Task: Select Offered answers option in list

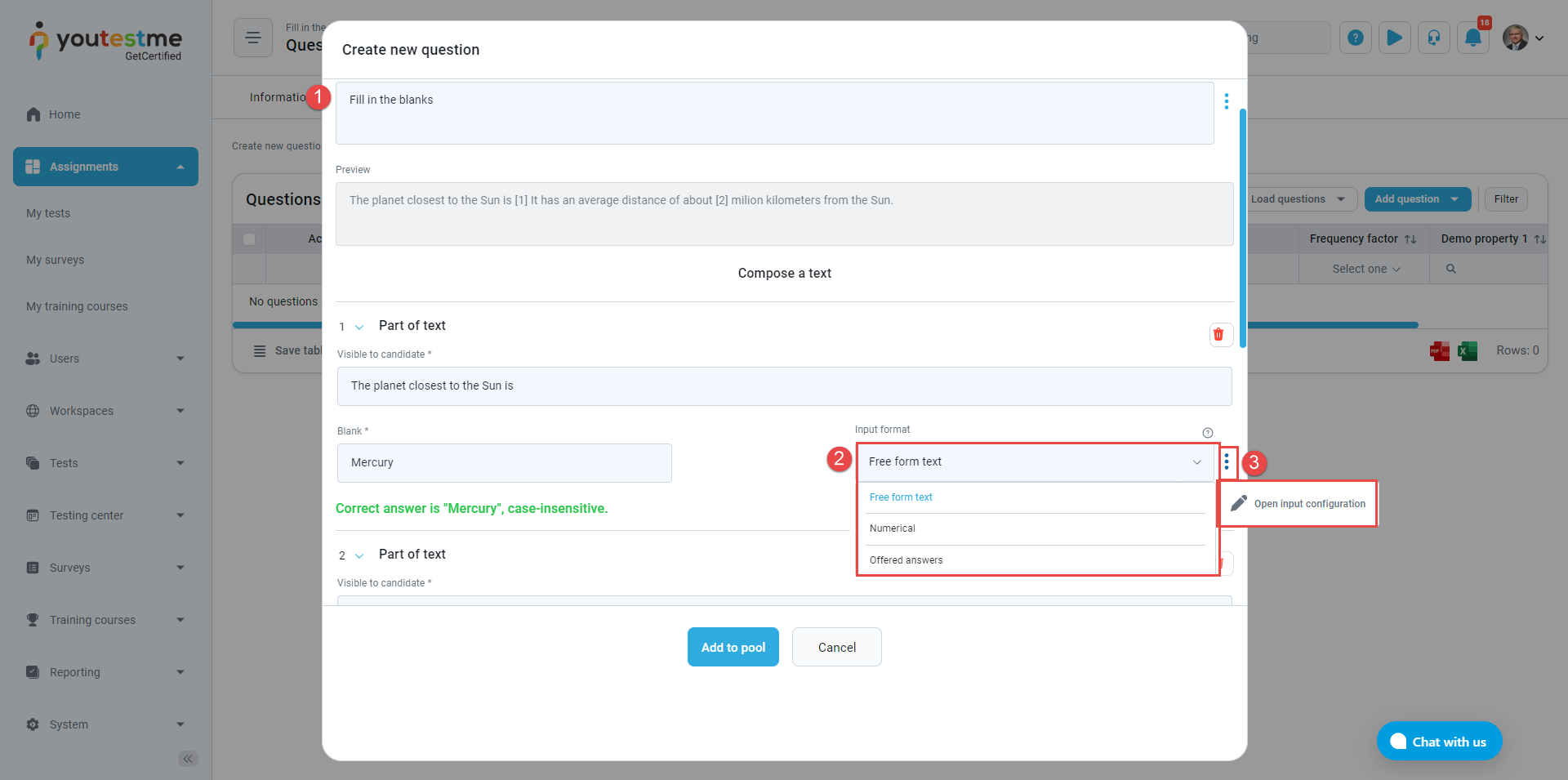Action: (906, 560)
